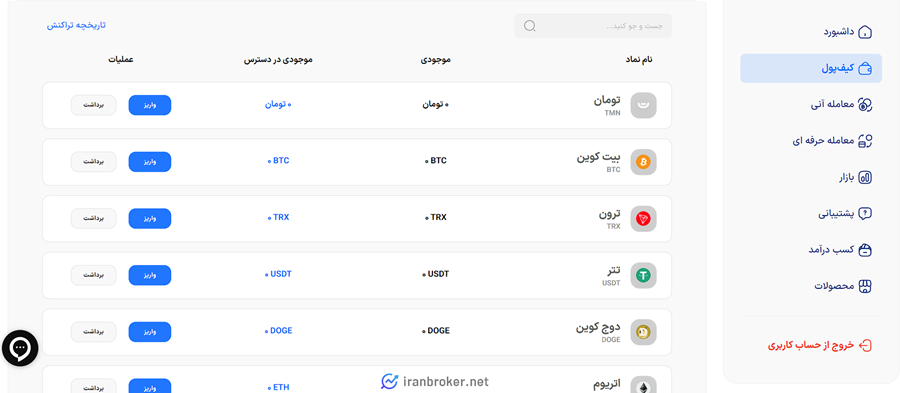Click the اتریوم coin name

(x=606, y=384)
